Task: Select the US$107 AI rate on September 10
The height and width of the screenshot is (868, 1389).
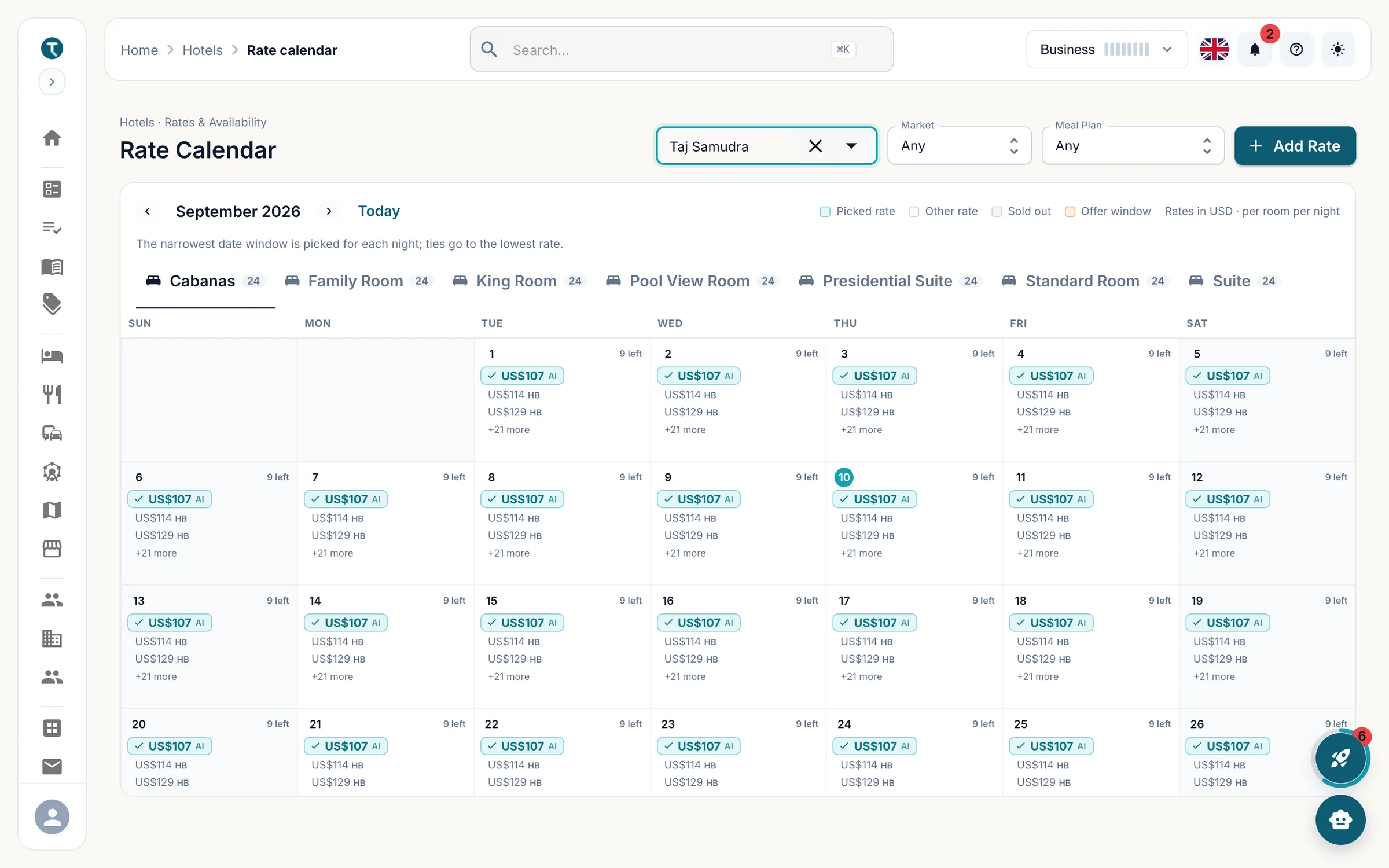Action: pyautogui.click(x=874, y=499)
